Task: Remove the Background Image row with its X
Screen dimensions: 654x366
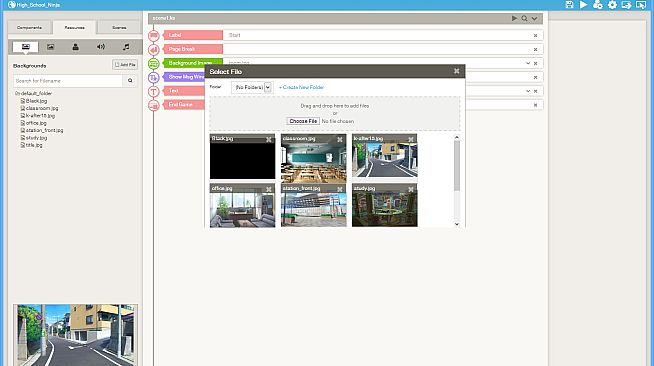Action: 536,63
